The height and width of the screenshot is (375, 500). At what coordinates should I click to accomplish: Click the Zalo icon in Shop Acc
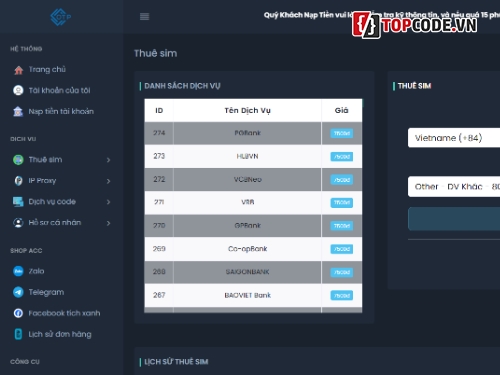pos(18,271)
